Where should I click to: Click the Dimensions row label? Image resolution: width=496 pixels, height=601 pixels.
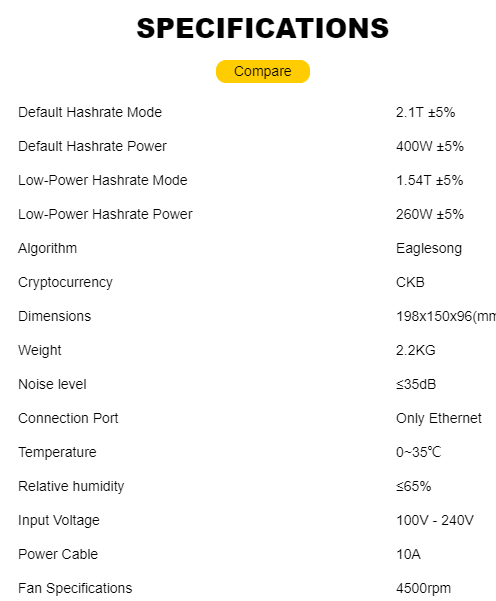pos(54,316)
